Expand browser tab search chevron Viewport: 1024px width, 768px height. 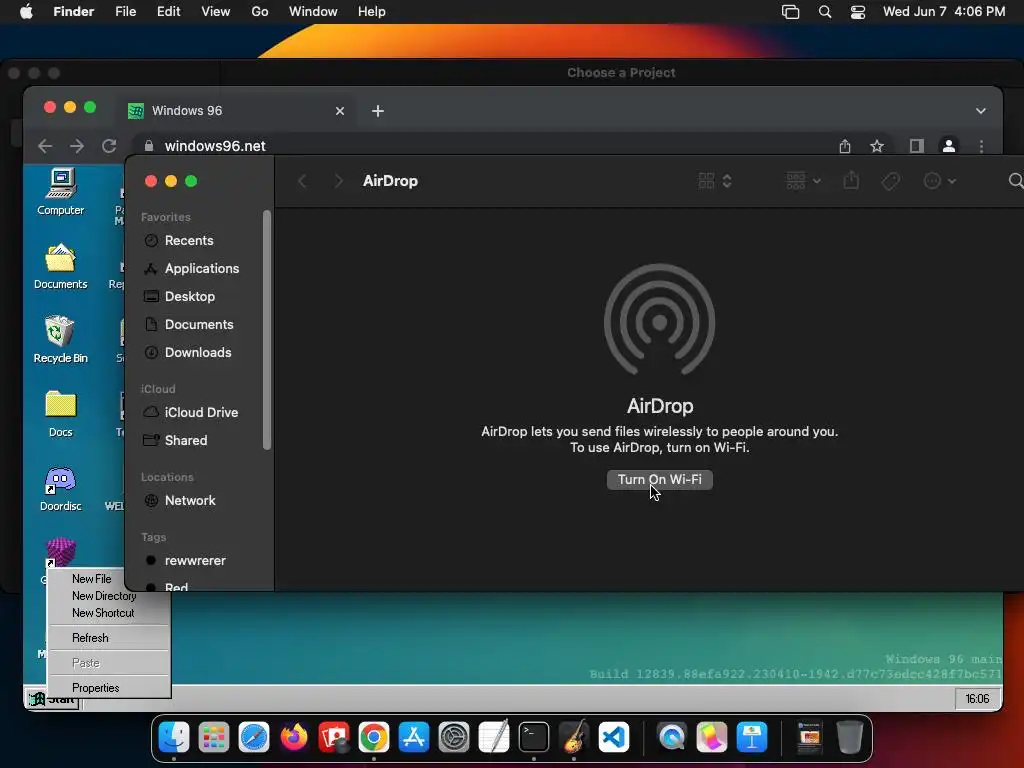pyautogui.click(x=981, y=111)
